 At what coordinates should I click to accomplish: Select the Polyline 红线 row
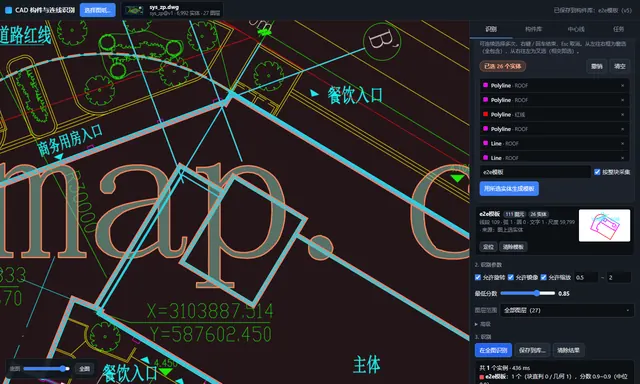click(x=554, y=115)
